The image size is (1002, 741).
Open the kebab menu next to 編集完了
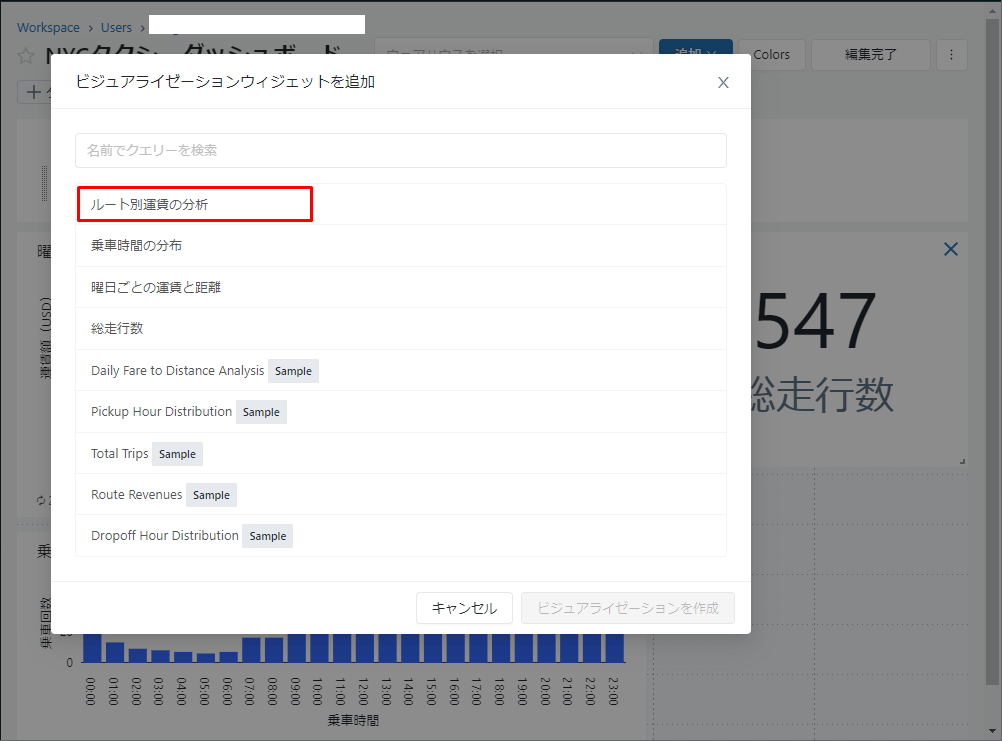(x=951, y=55)
